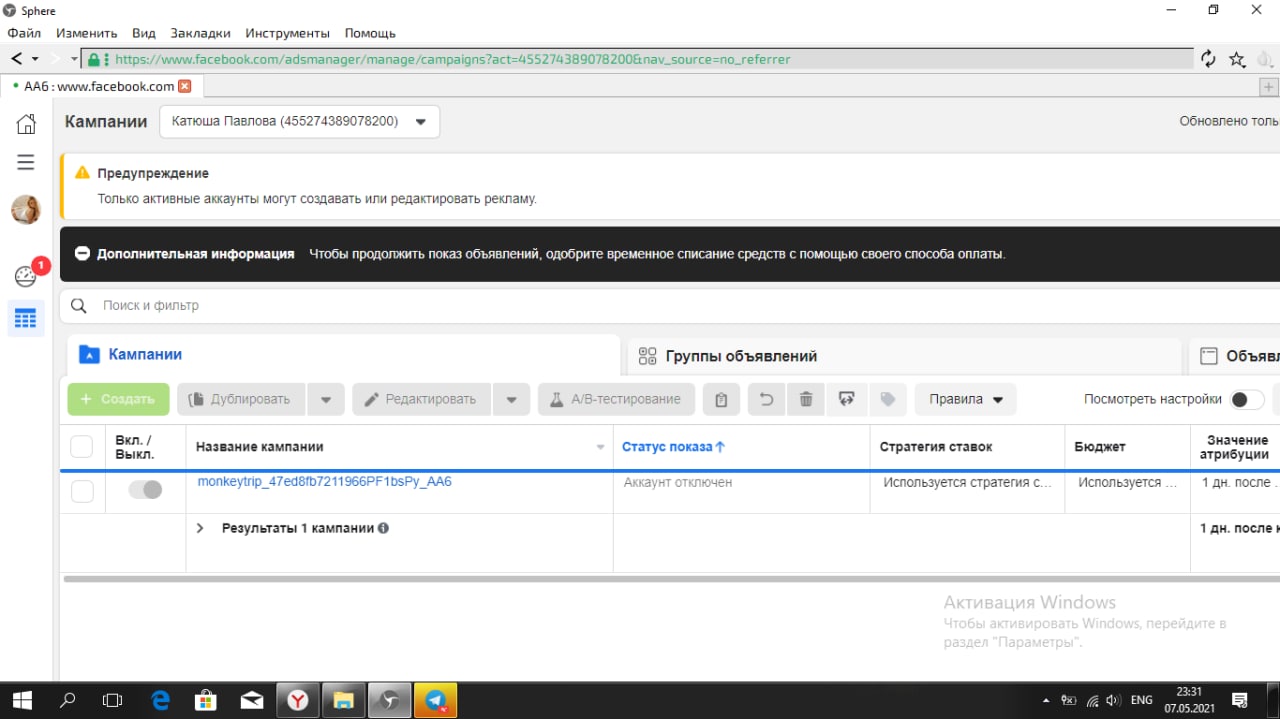Screen dimensions: 1280x719
Task: Open the Facebook home icon in the sidebar
Action: (x=26, y=123)
